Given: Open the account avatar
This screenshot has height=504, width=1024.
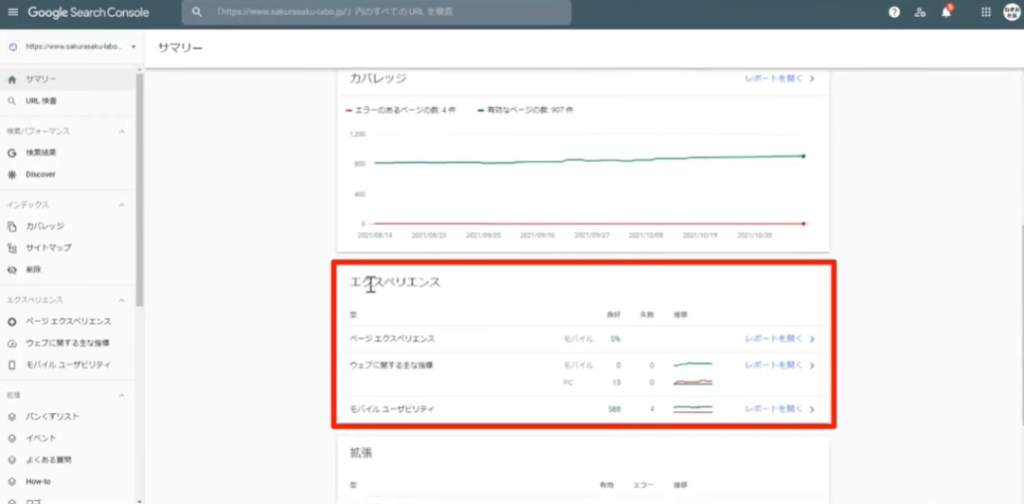Looking at the screenshot, I should pos(1012,12).
